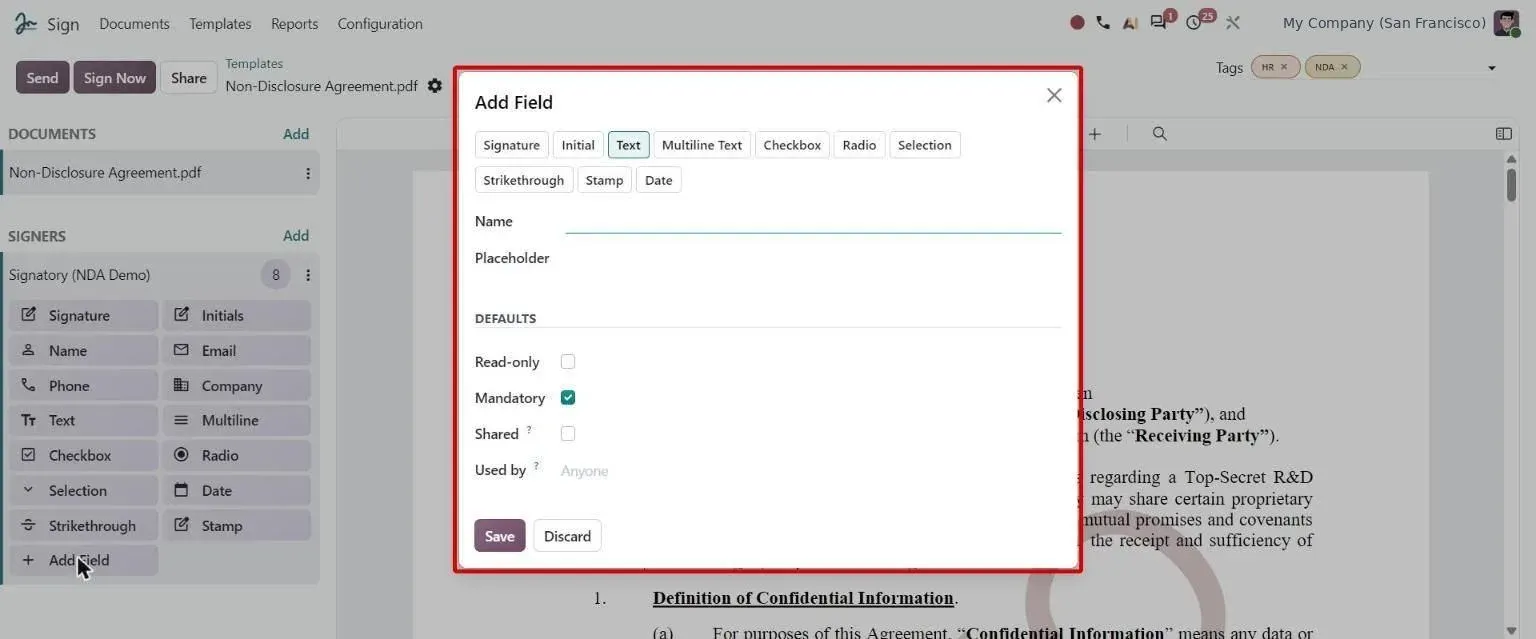
Task: Open the debug tools wrench icon
Action: point(1233,22)
